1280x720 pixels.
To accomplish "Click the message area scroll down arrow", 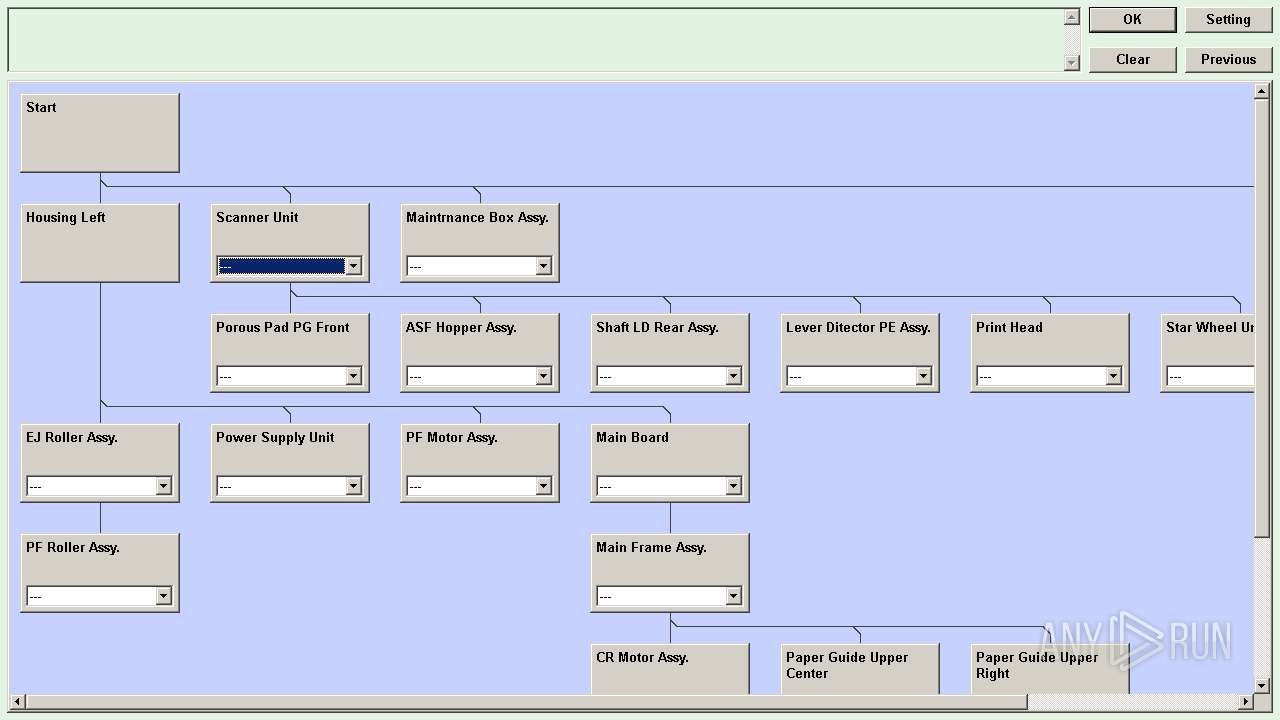I will 1072,63.
